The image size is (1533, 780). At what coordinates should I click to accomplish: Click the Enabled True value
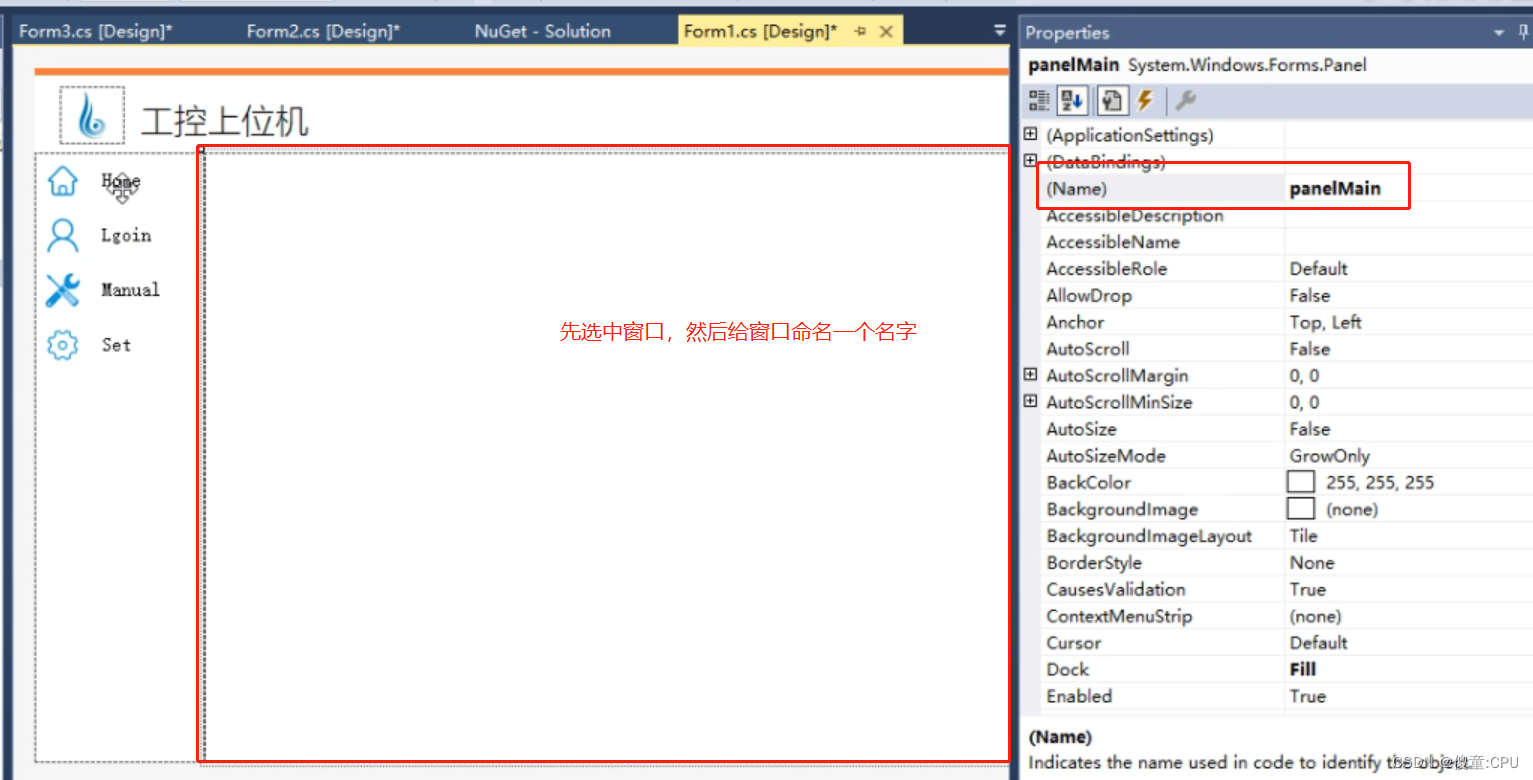(1307, 696)
